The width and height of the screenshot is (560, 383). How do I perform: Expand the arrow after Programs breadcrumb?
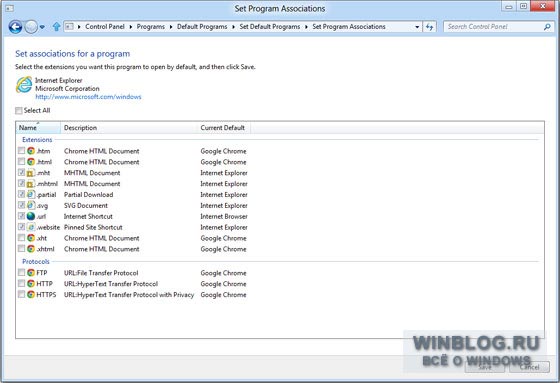pos(171,27)
